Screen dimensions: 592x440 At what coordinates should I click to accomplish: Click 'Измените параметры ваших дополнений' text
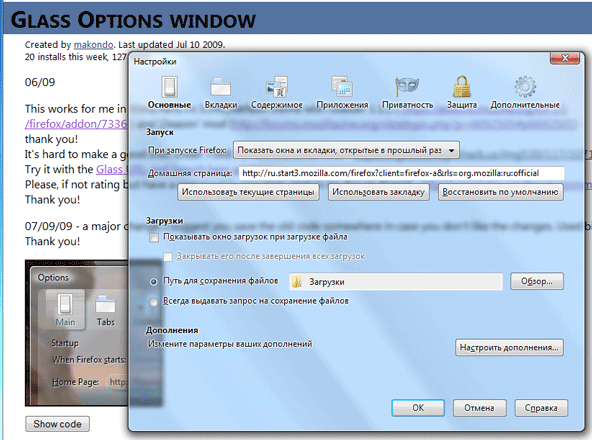point(230,344)
